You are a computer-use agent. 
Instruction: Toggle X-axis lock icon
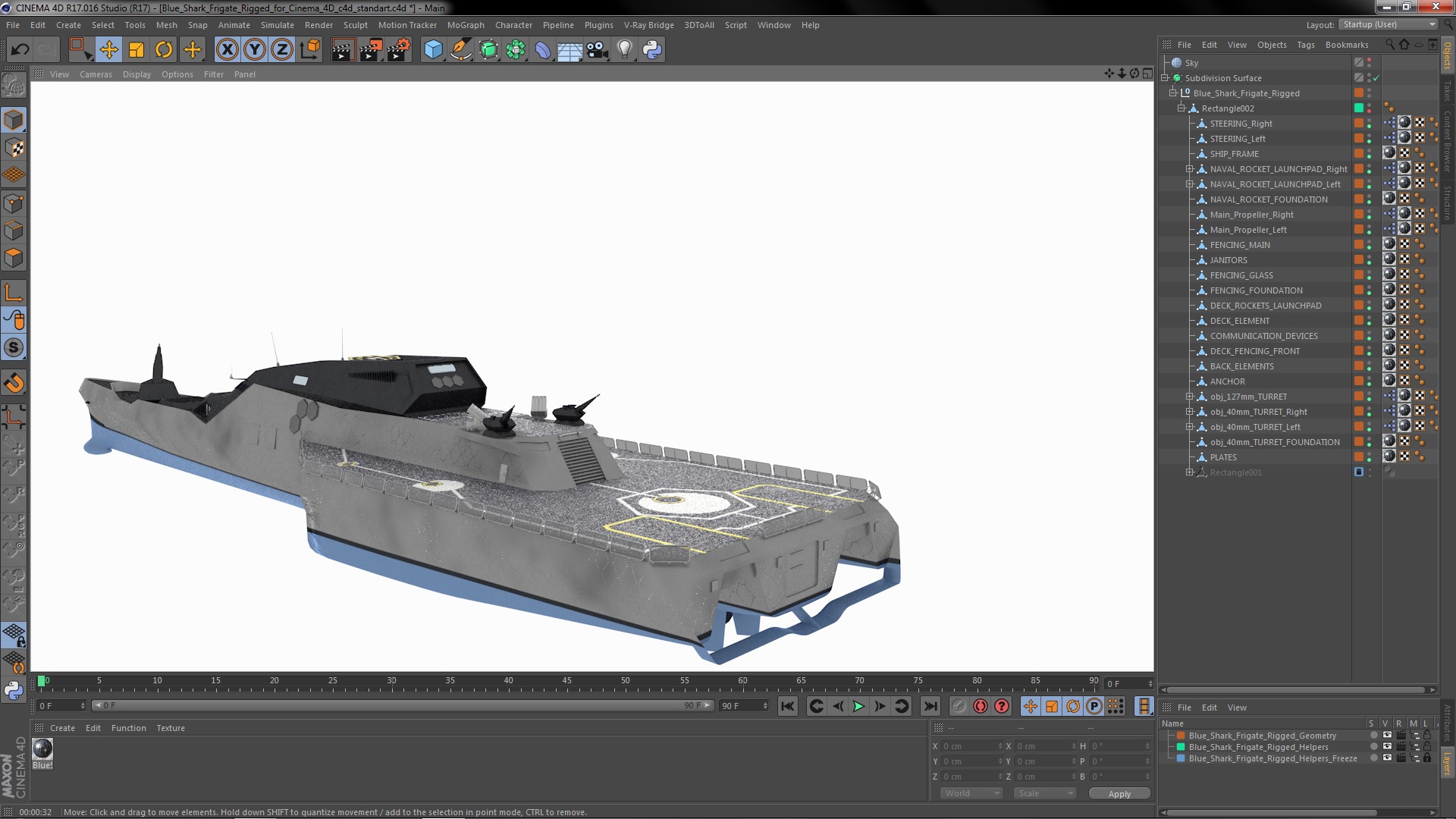(x=227, y=50)
